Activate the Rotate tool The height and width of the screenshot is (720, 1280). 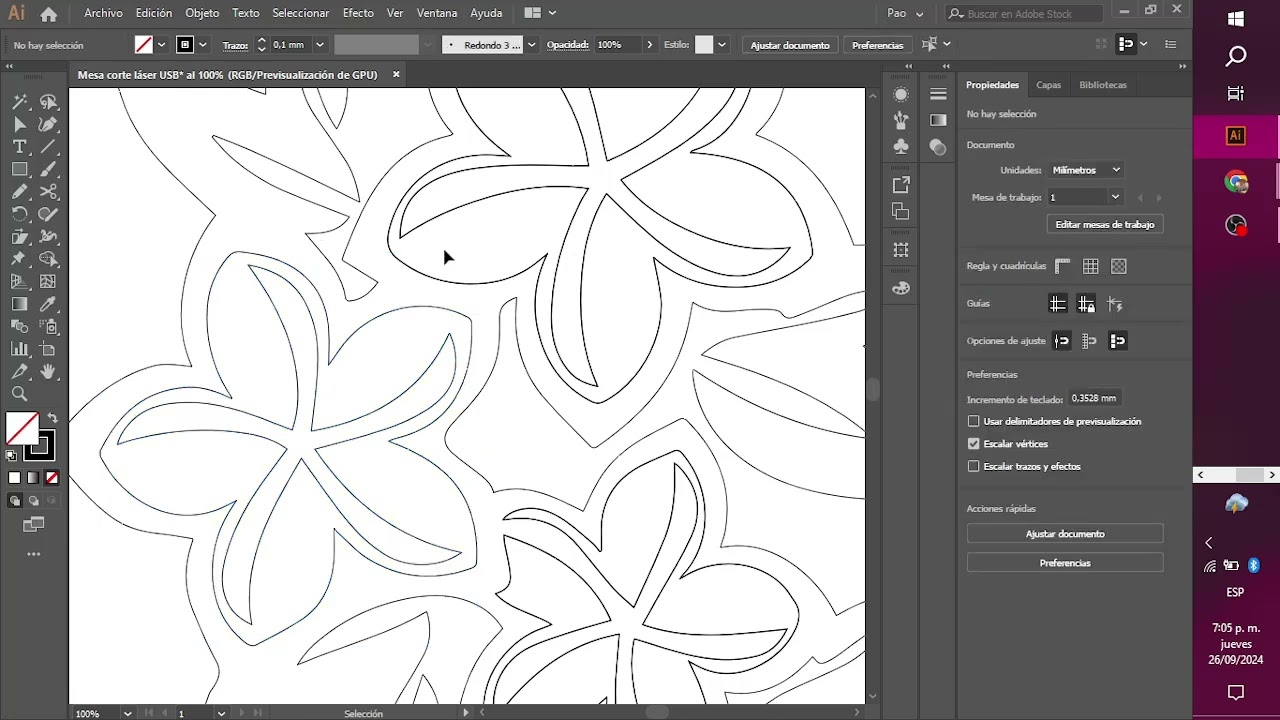click(x=19, y=214)
